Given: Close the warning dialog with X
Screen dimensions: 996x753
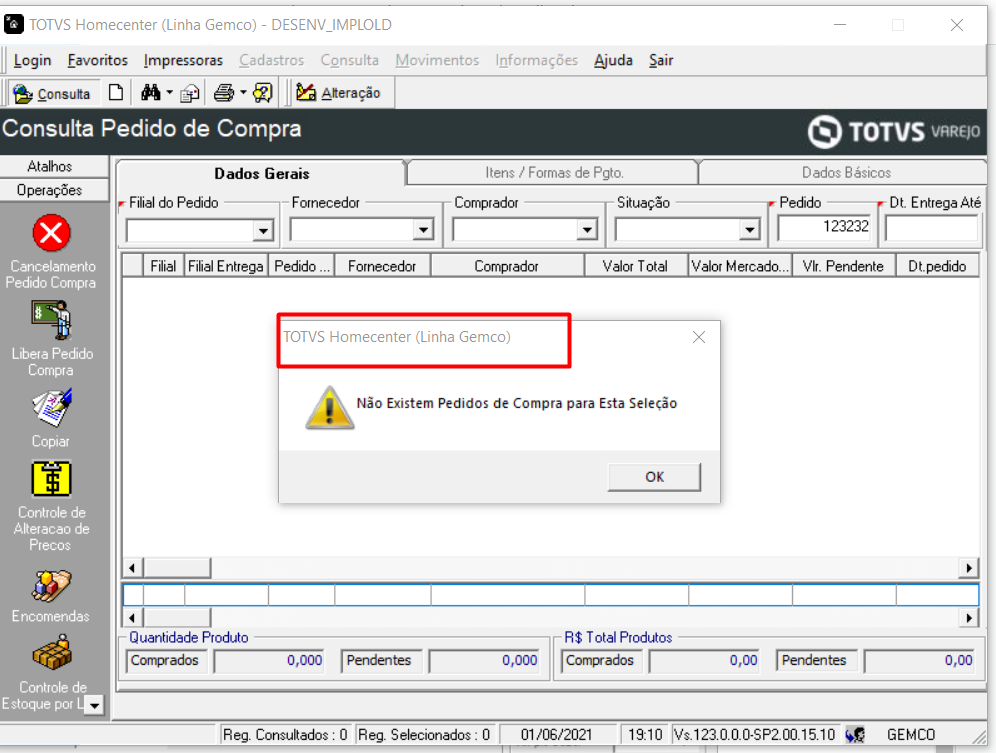Looking at the screenshot, I should point(699,337).
